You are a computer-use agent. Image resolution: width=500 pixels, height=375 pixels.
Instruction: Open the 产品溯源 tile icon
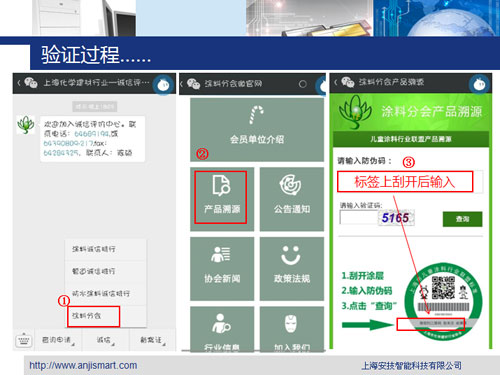pos(221,185)
